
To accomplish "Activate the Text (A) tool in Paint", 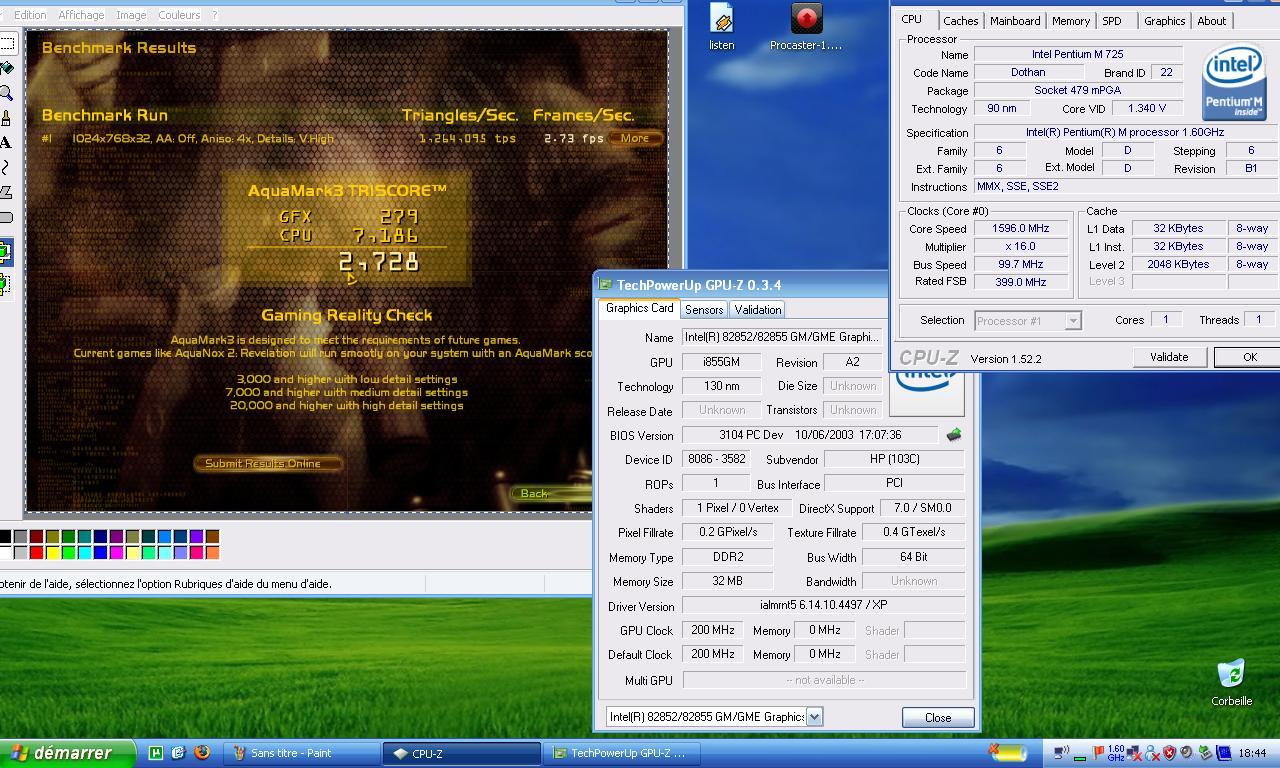I will [x=7, y=143].
